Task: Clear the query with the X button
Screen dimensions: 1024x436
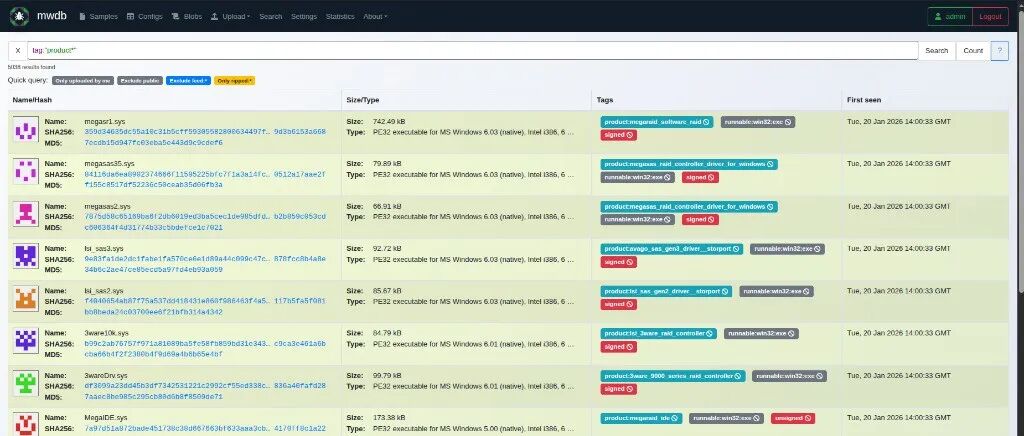Action: coord(18,50)
